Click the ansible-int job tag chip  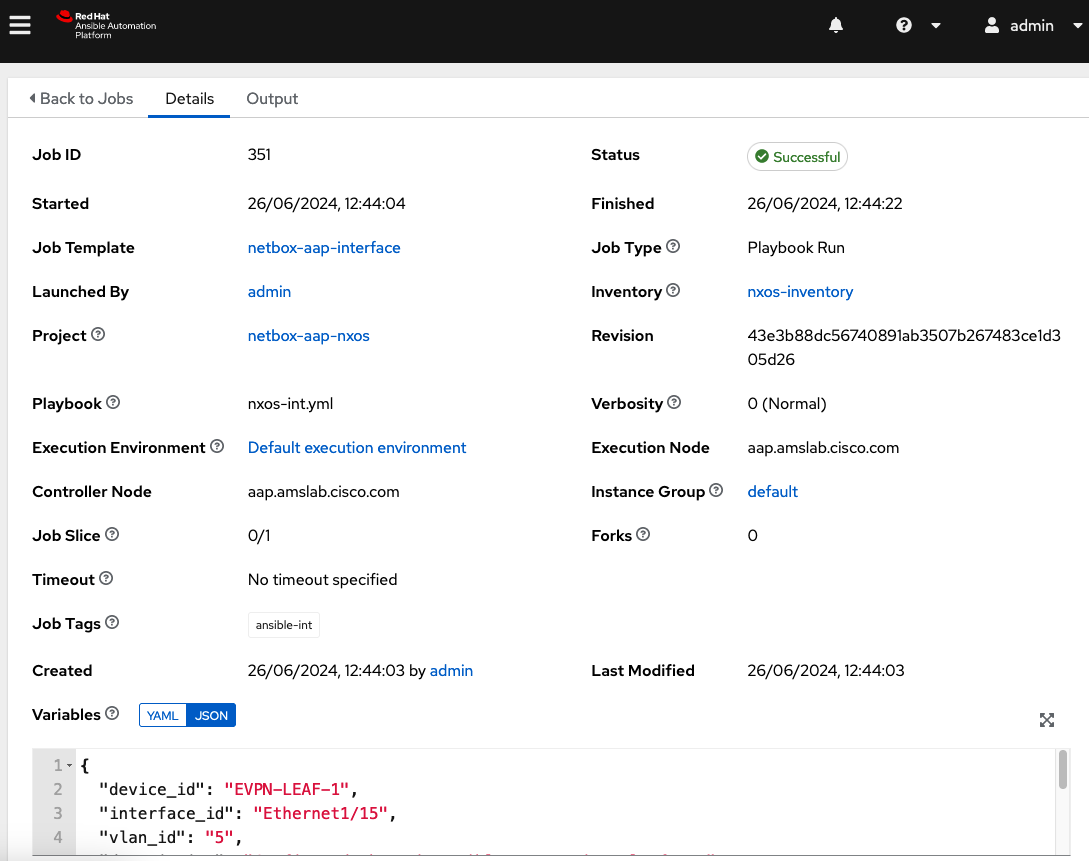click(x=284, y=625)
